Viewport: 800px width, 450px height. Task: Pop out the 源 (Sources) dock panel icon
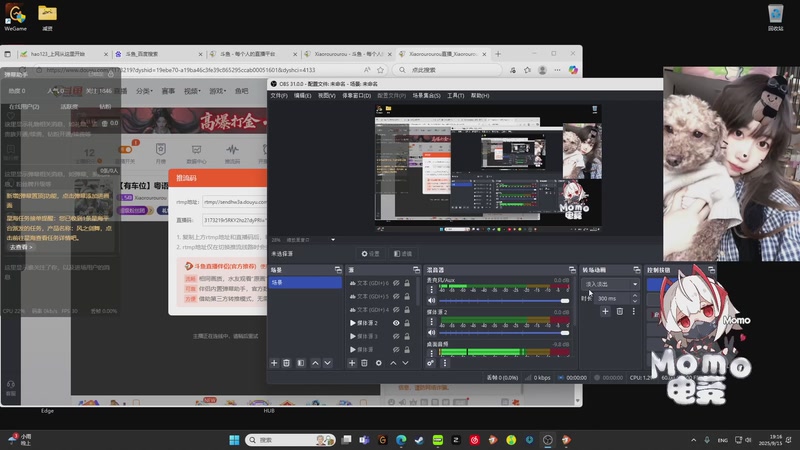pos(416,269)
